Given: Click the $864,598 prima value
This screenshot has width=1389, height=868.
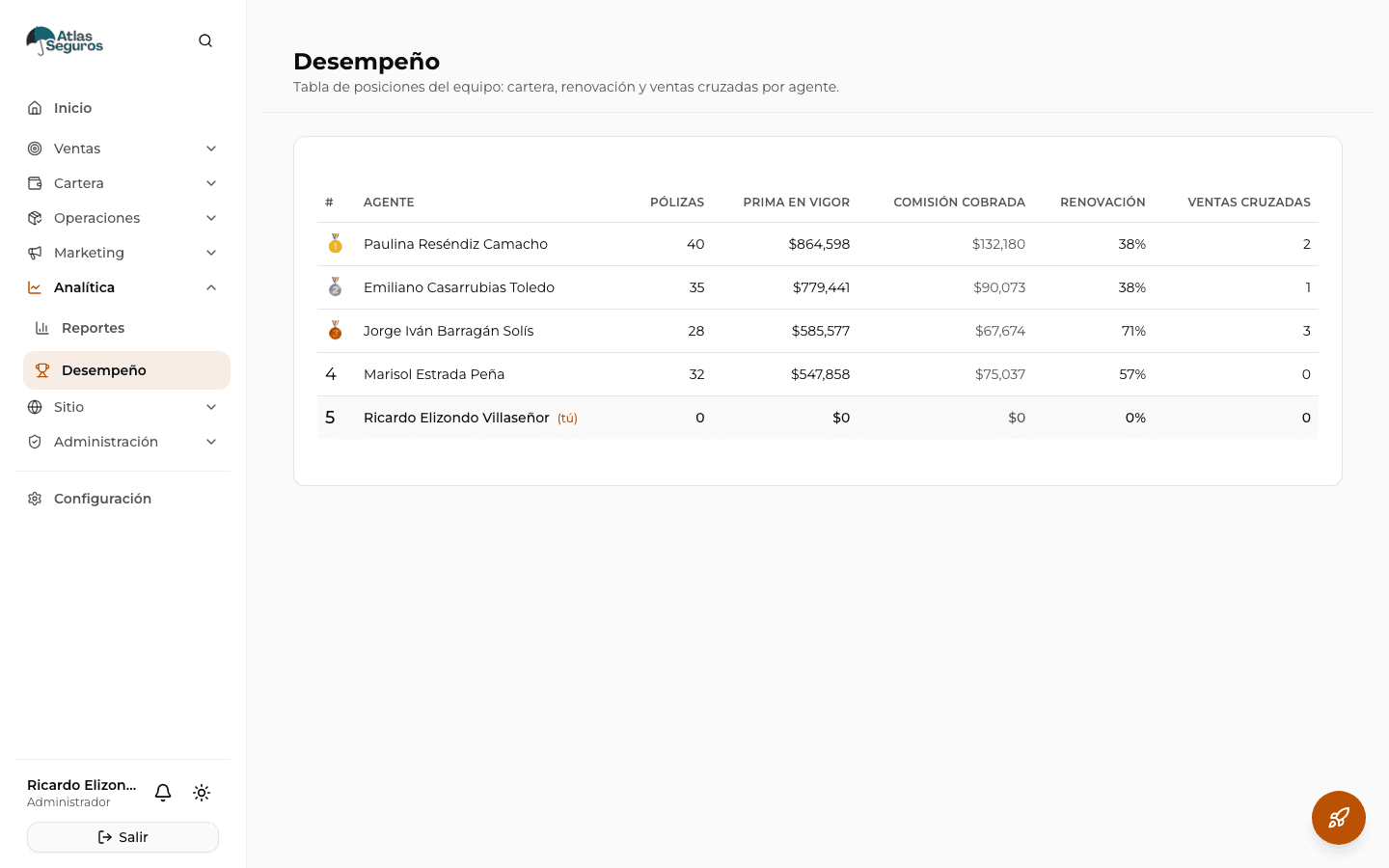Looking at the screenshot, I should [x=819, y=244].
